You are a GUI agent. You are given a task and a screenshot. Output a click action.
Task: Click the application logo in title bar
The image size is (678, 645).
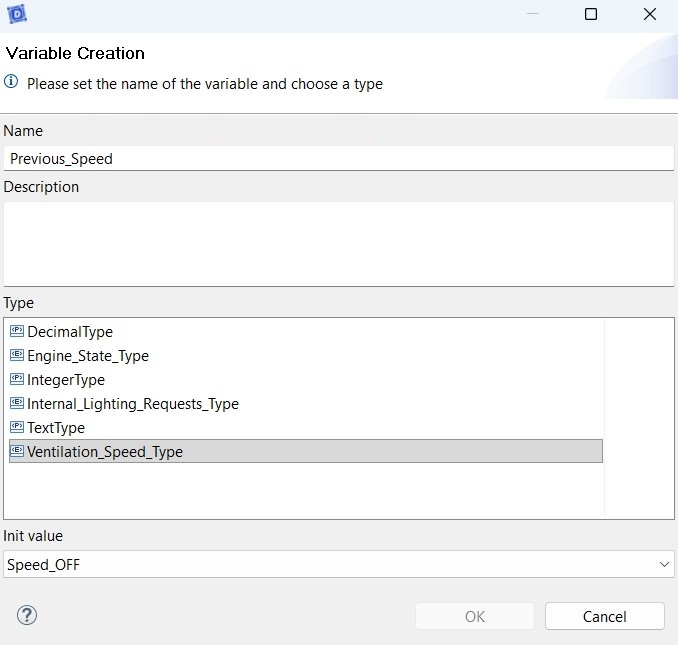coord(17,14)
